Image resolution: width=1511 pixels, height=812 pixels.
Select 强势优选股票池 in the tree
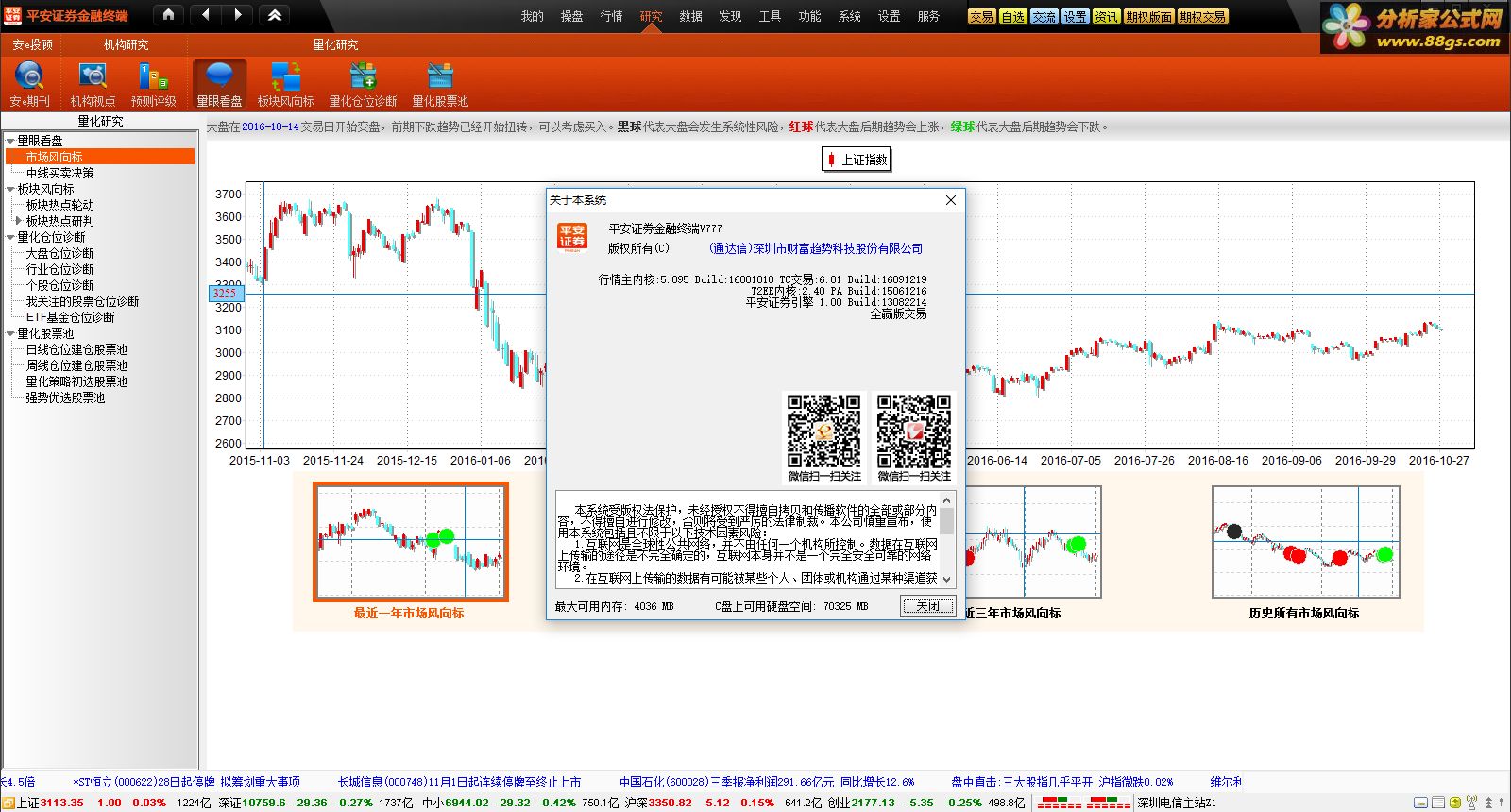coord(65,398)
